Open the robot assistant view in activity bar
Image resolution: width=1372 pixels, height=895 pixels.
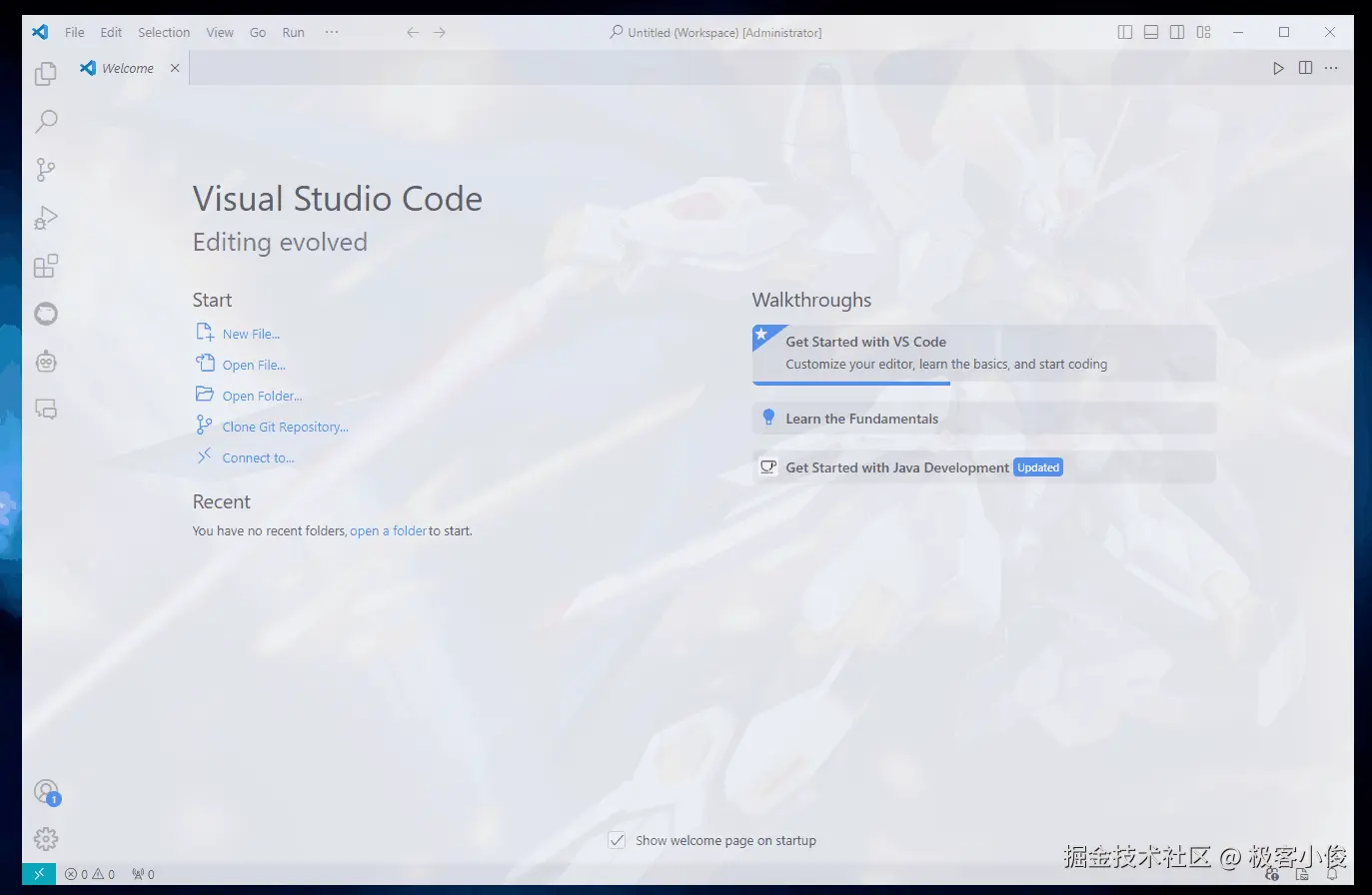pos(46,362)
